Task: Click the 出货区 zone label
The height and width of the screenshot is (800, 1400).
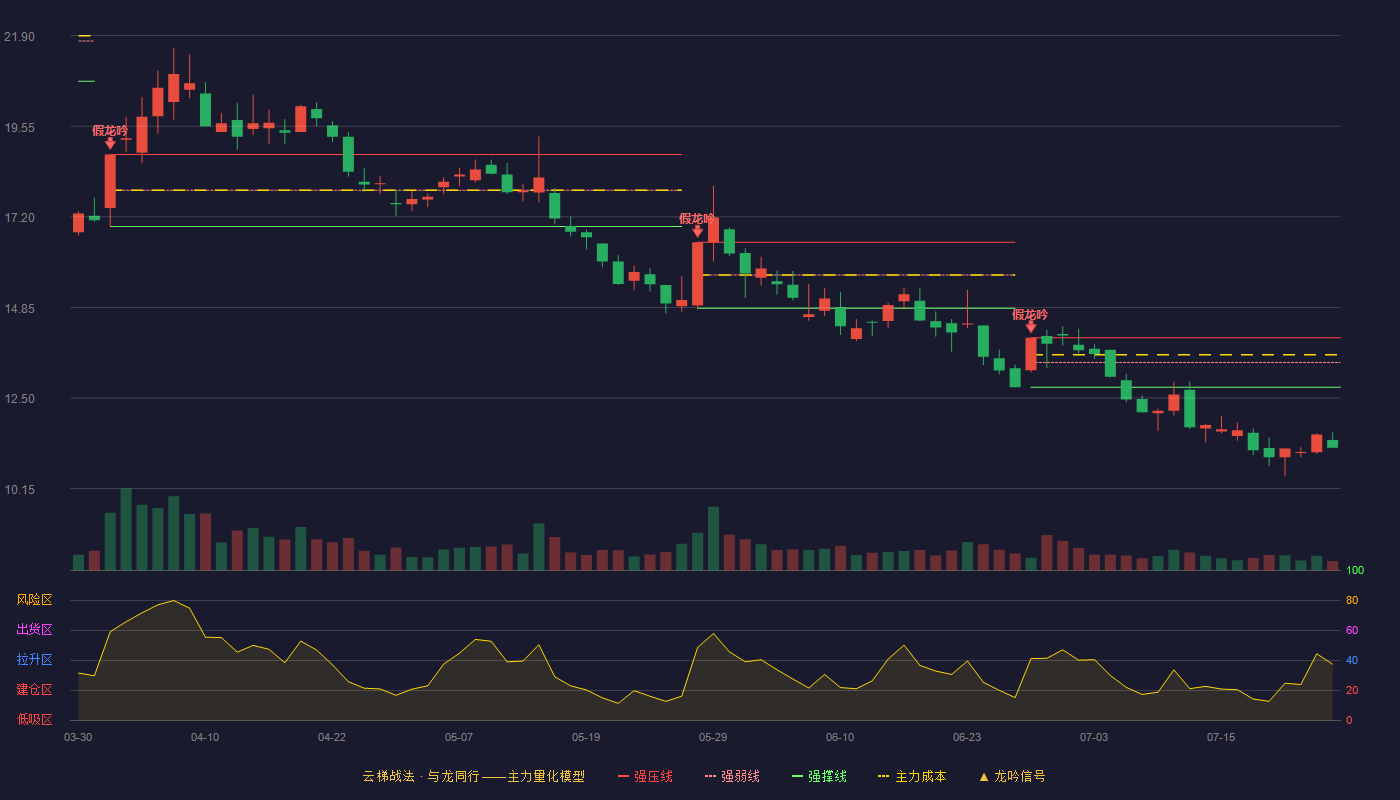Action: click(35, 630)
